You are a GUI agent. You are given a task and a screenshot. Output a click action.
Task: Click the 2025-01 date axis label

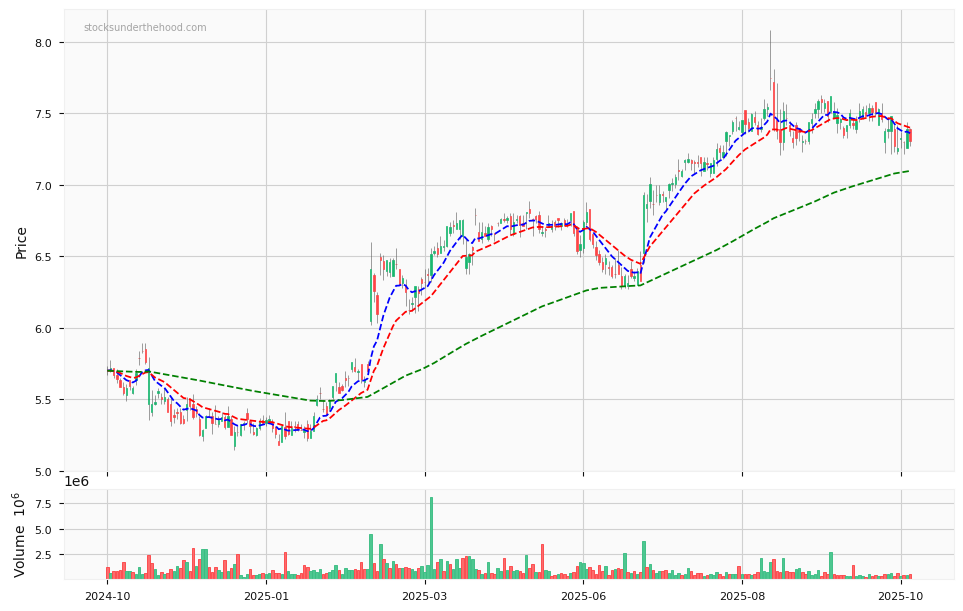[266, 596]
